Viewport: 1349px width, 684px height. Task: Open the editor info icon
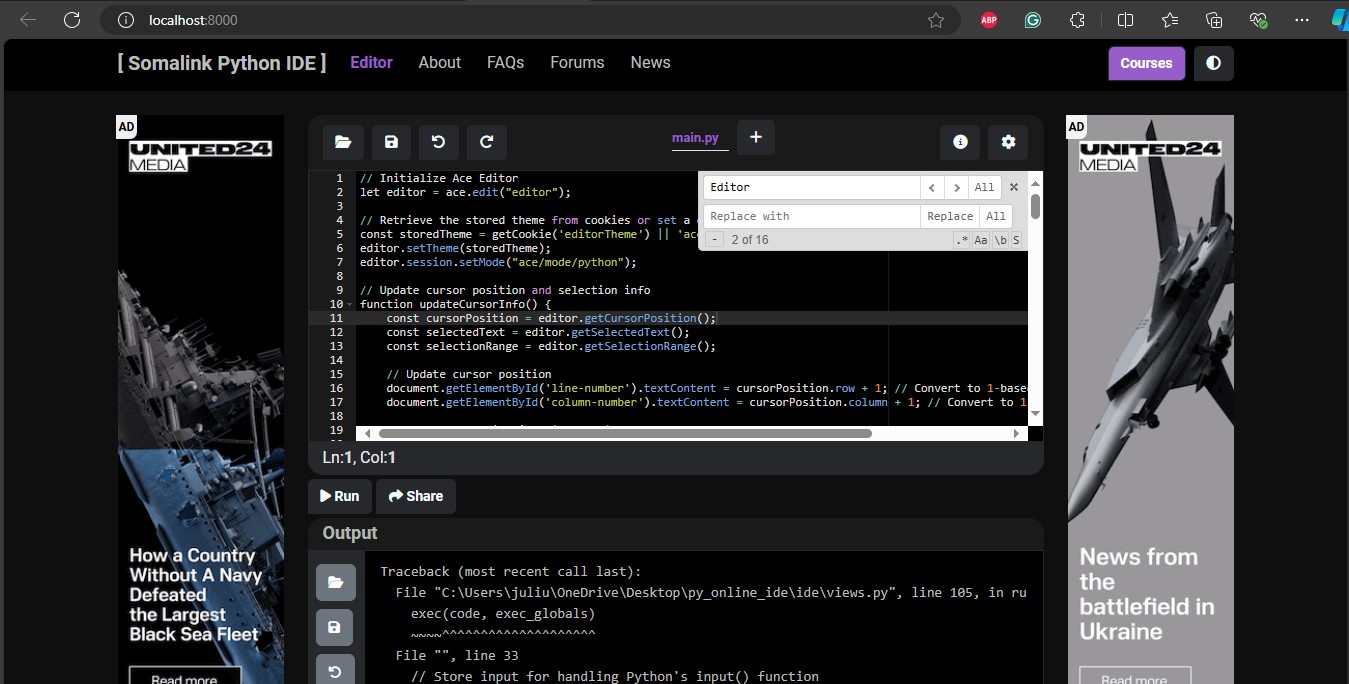960,142
